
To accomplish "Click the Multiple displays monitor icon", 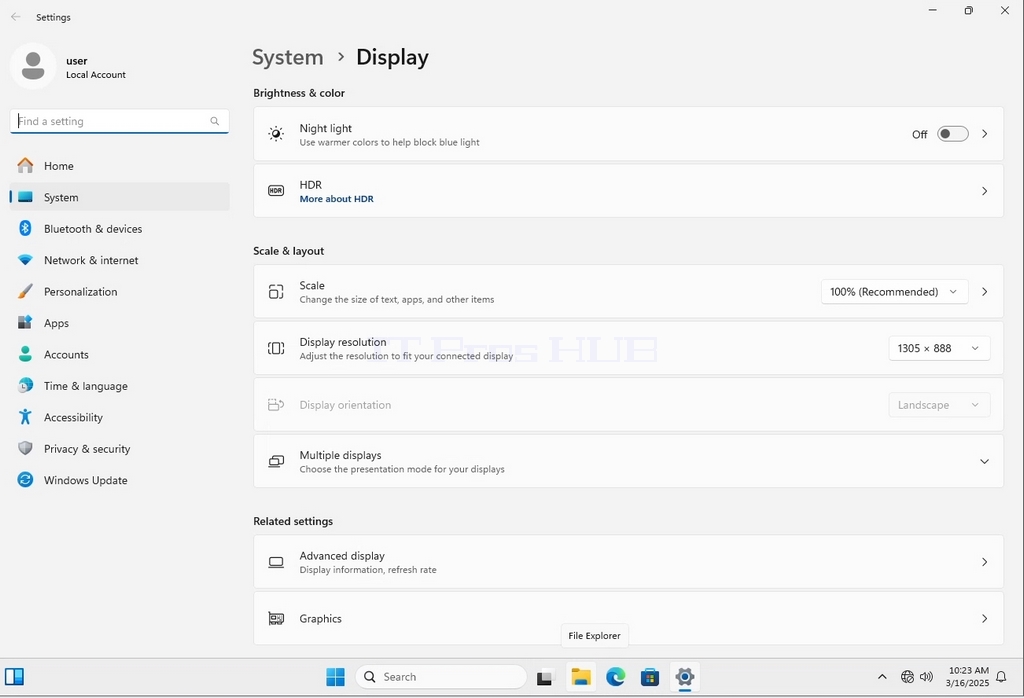I will (x=276, y=461).
